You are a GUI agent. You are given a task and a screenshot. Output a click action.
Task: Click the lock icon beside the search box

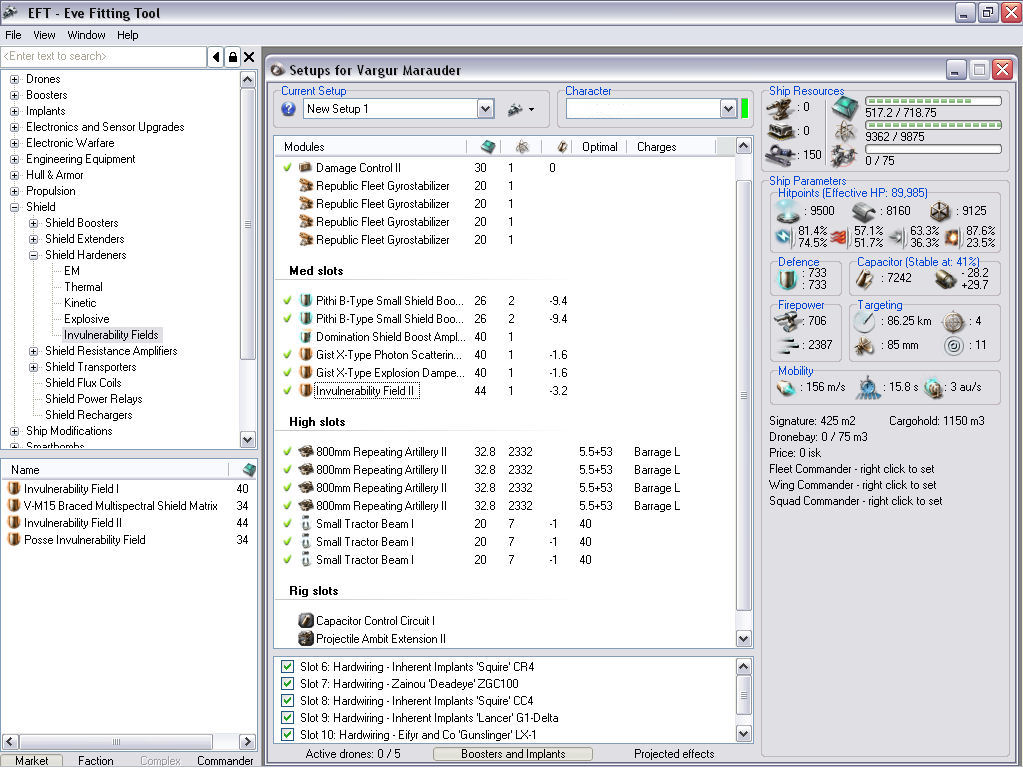tap(232, 57)
